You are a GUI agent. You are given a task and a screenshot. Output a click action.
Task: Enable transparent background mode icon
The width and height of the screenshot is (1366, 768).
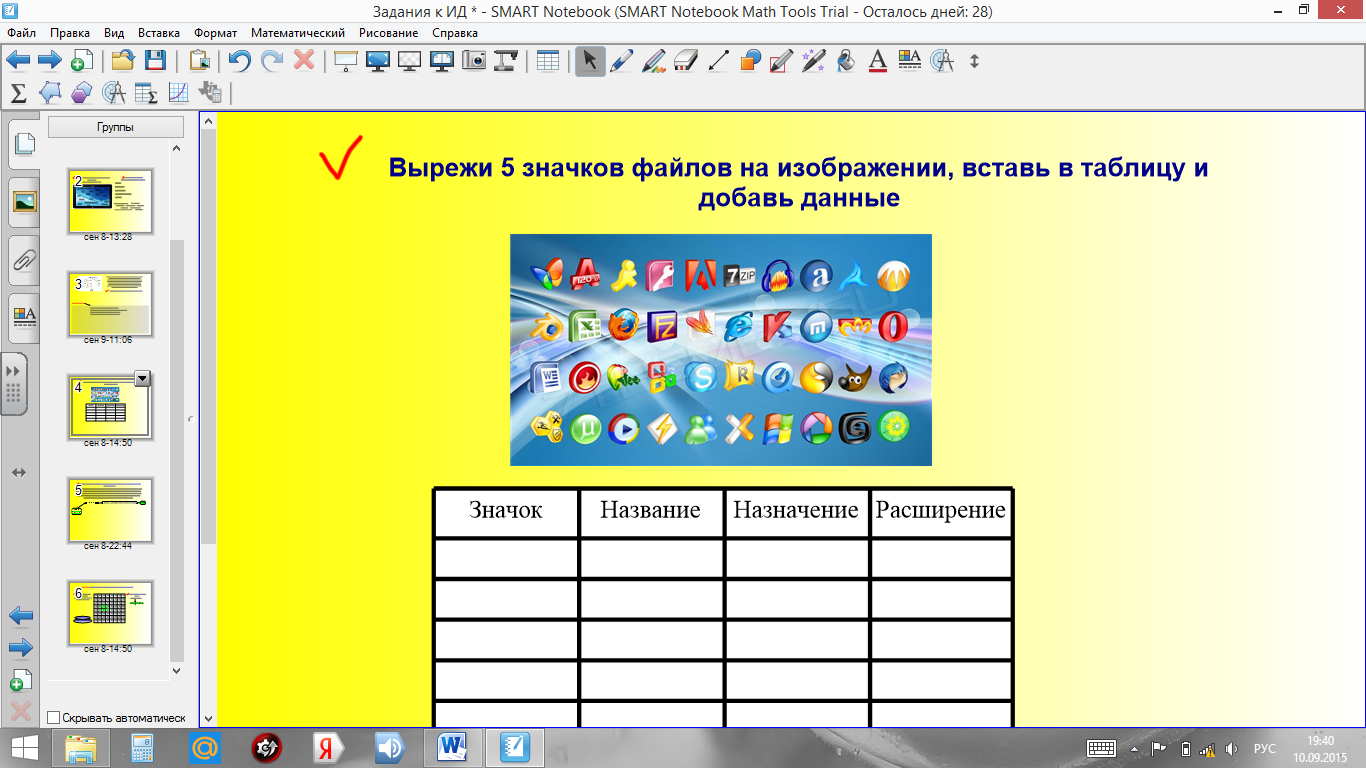click(410, 60)
